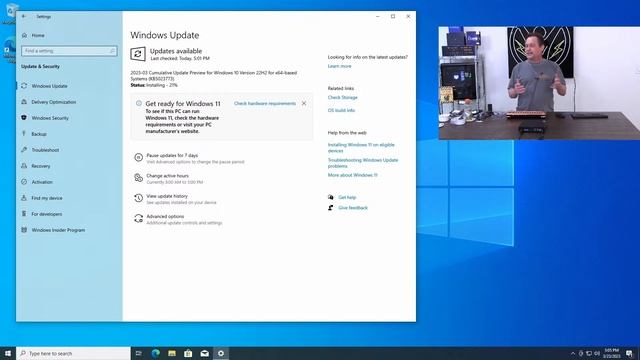This screenshot has height=360, width=640.
Task: Click the taskbar search box
Action: point(73,353)
